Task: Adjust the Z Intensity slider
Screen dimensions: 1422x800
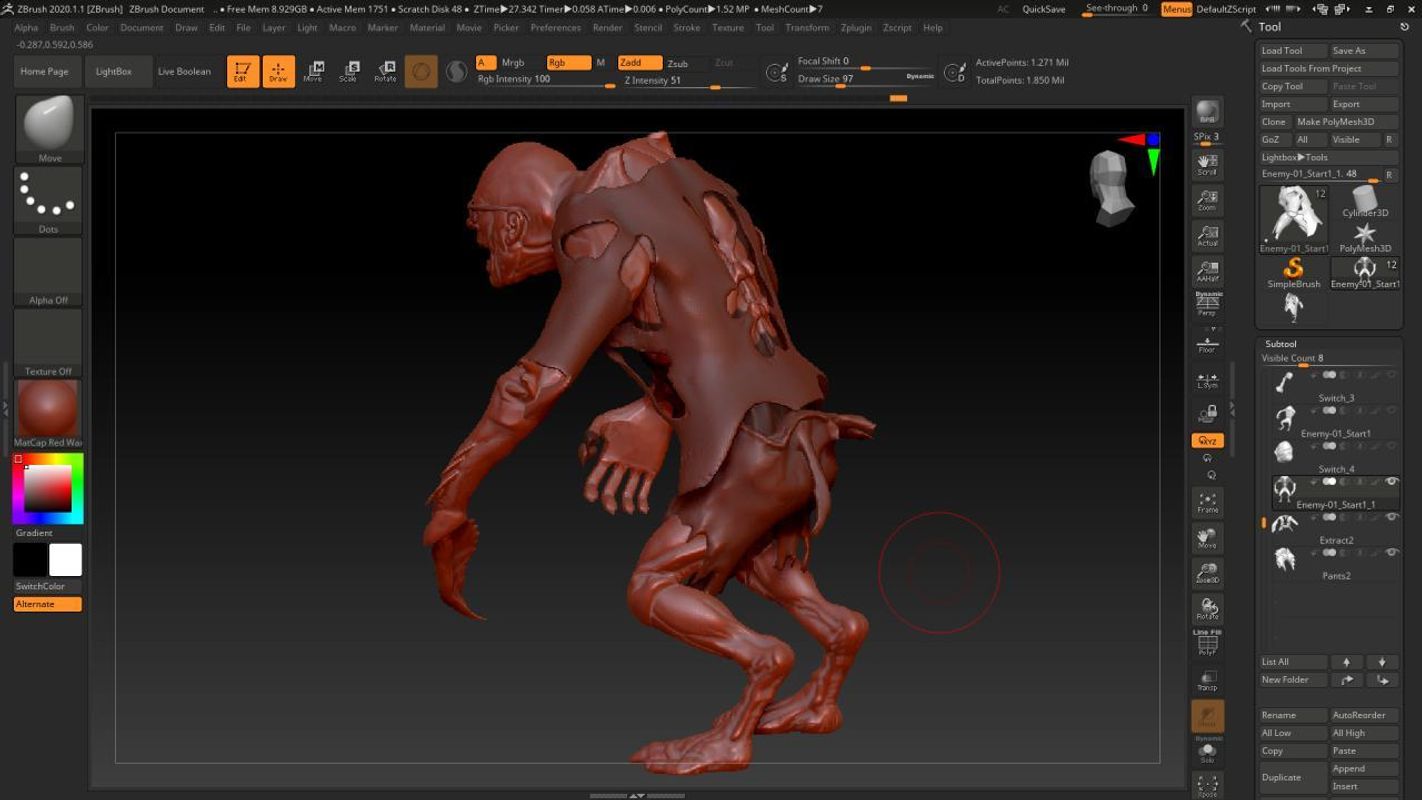Action: point(688,81)
